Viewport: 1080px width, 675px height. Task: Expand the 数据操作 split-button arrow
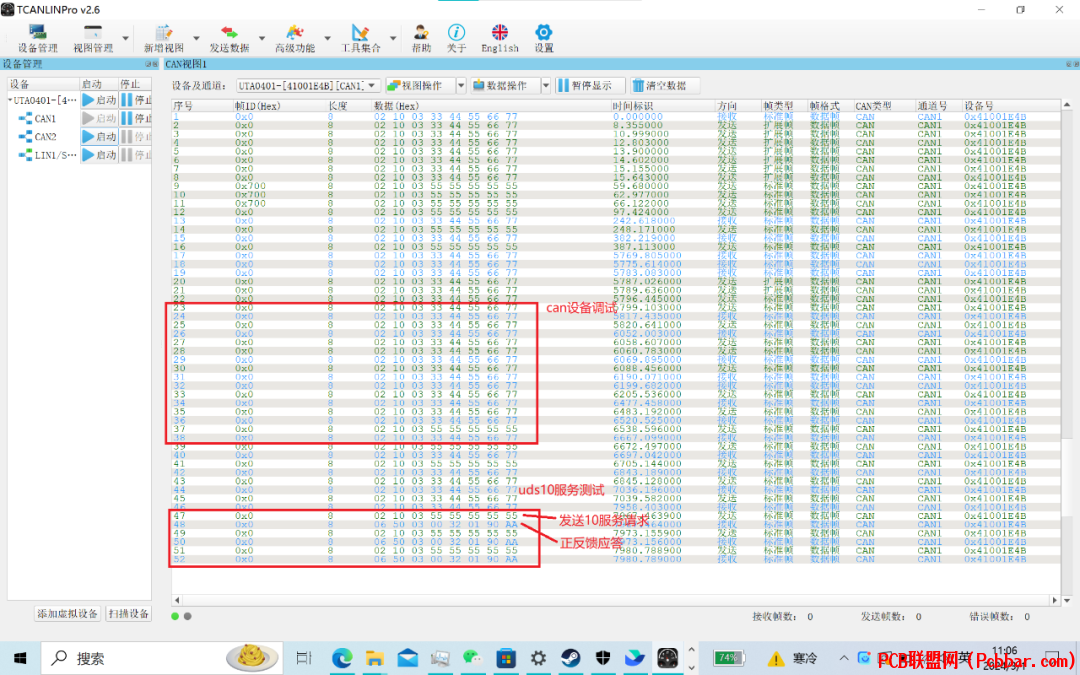pos(546,85)
